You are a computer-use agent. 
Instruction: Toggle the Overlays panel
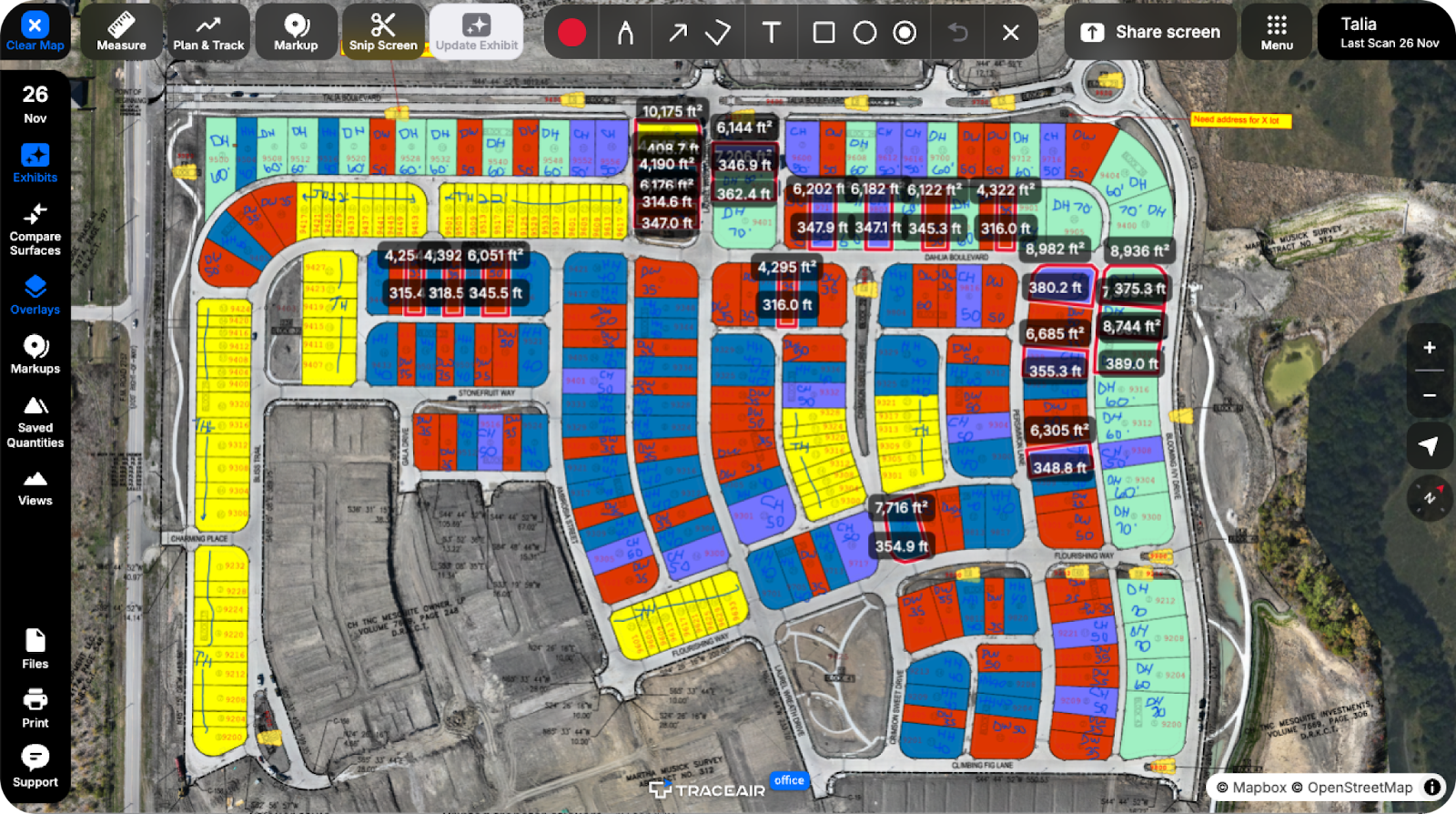tap(35, 295)
